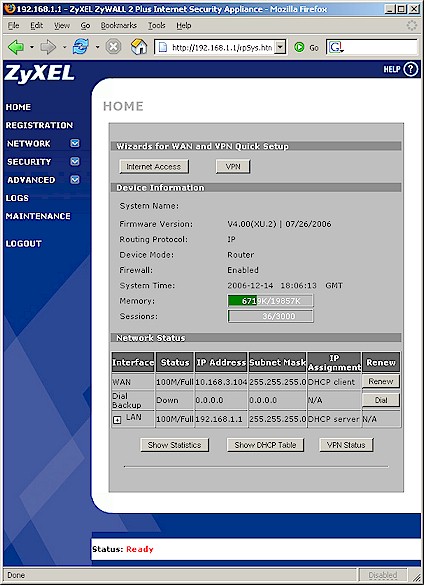Click the Show Statistics button
The width and height of the screenshot is (425, 586).
coord(175,445)
